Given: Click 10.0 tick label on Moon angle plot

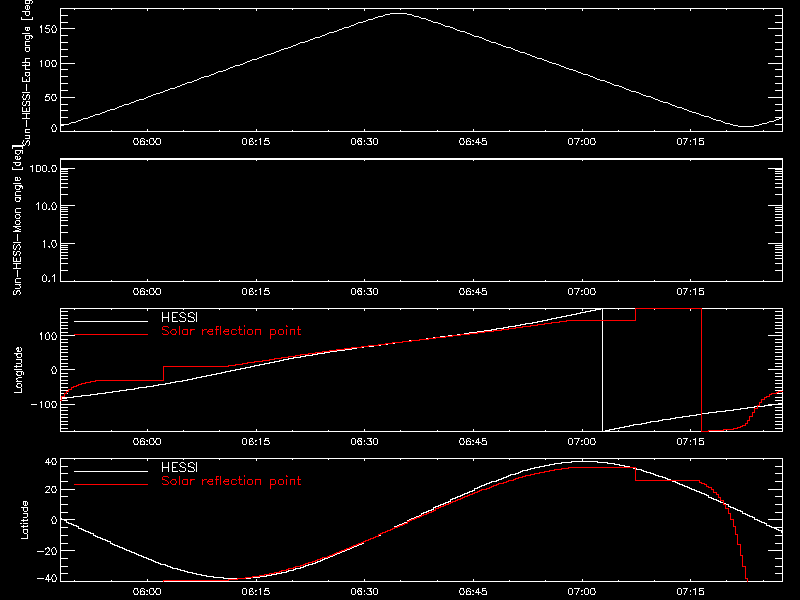Looking at the screenshot, I should (46, 207).
